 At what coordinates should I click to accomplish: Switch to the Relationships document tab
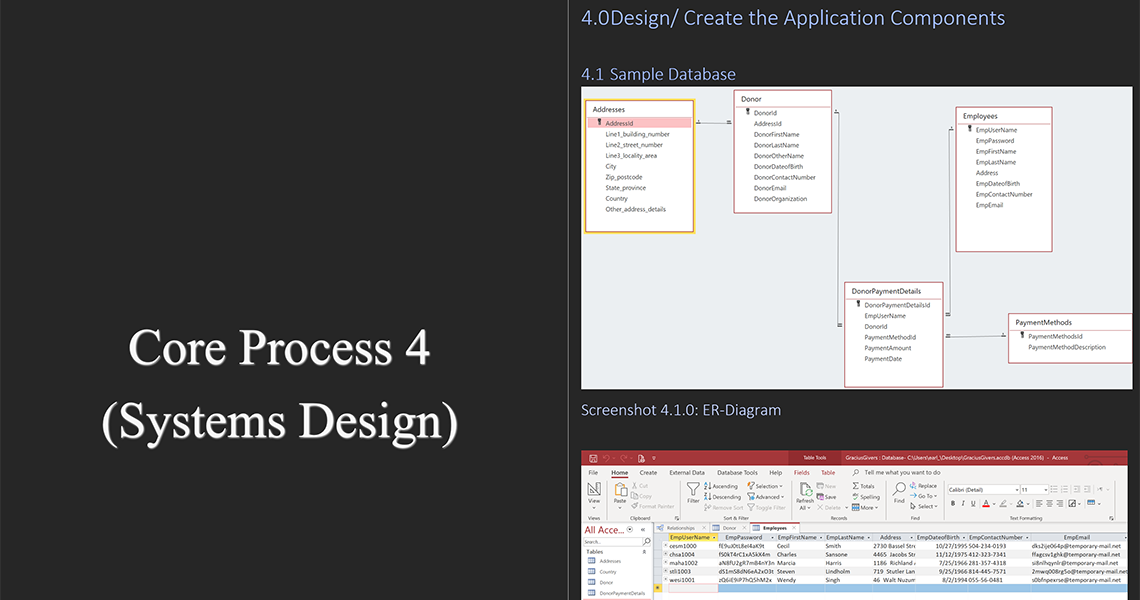pyautogui.click(x=681, y=528)
